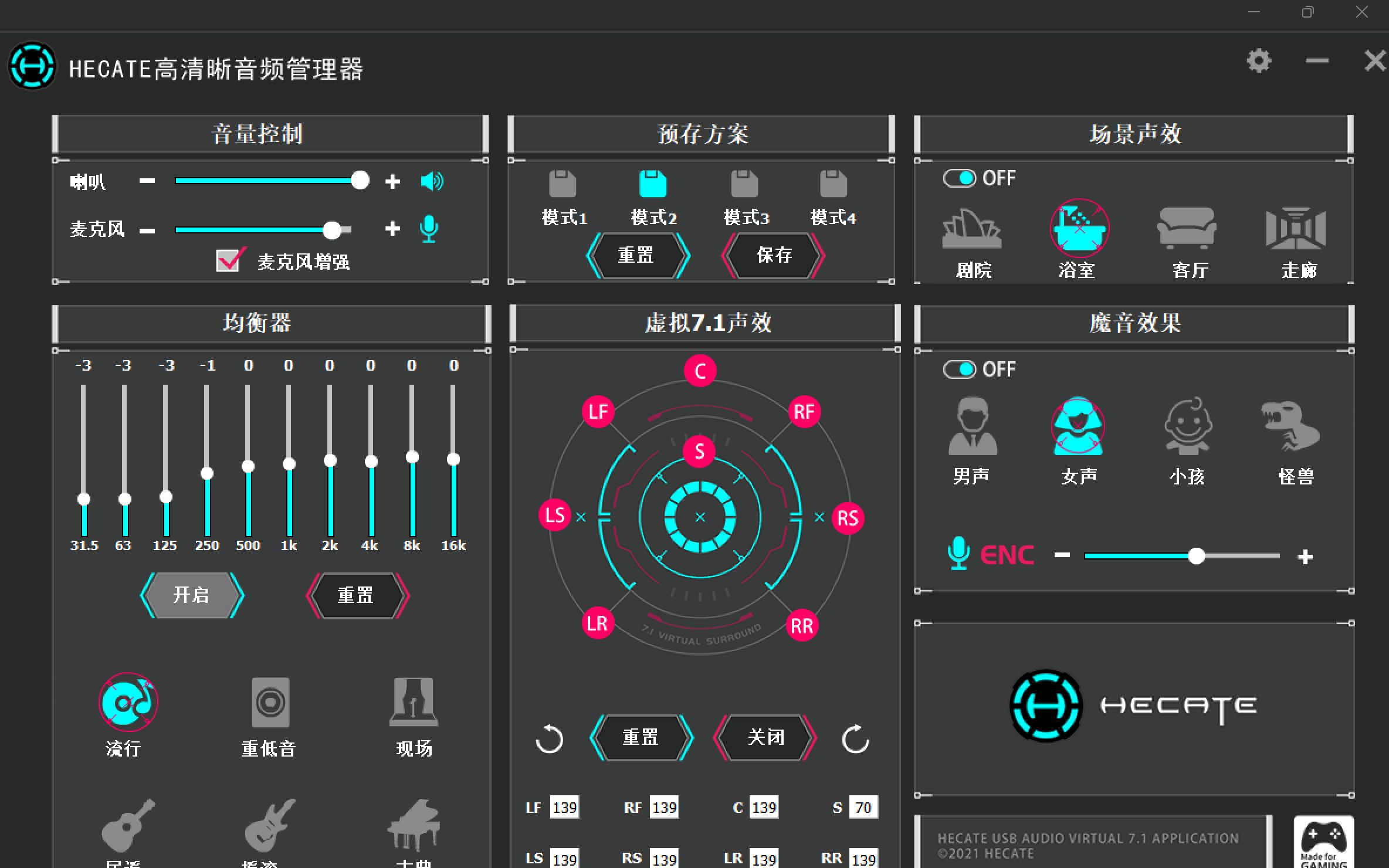Select the 男声 male voice effect
The width and height of the screenshot is (1389, 868).
pyautogui.click(x=973, y=426)
